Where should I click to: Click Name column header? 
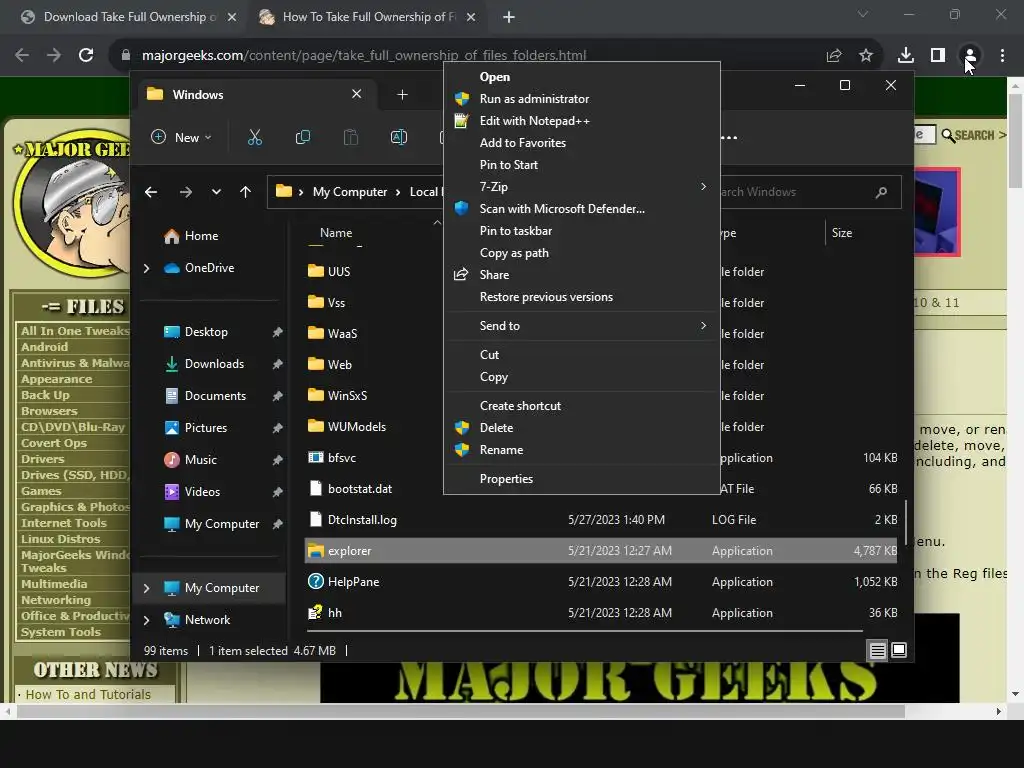pyautogui.click(x=336, y=233)
